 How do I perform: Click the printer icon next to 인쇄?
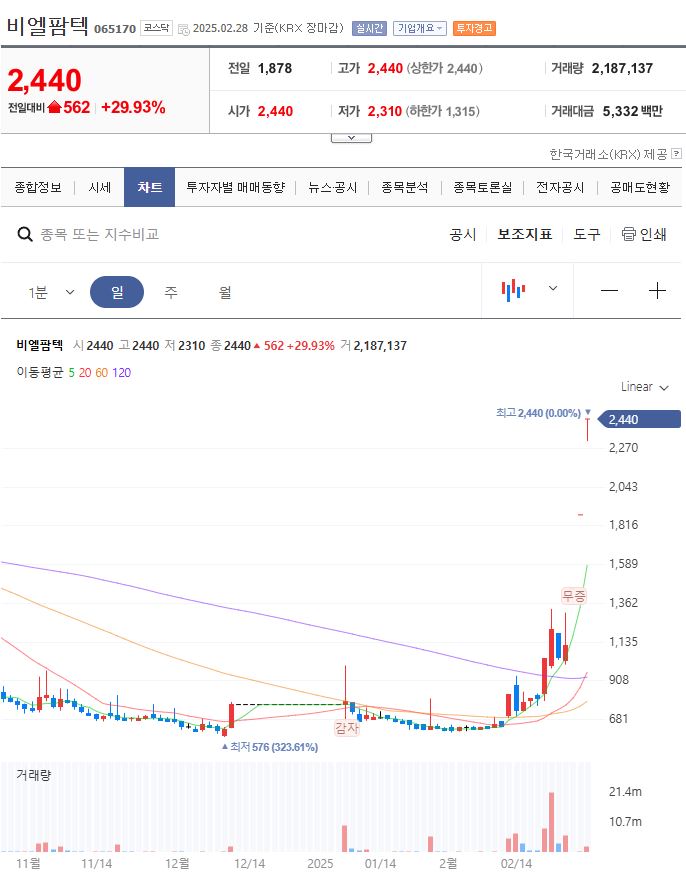click(x=628, y=234)
